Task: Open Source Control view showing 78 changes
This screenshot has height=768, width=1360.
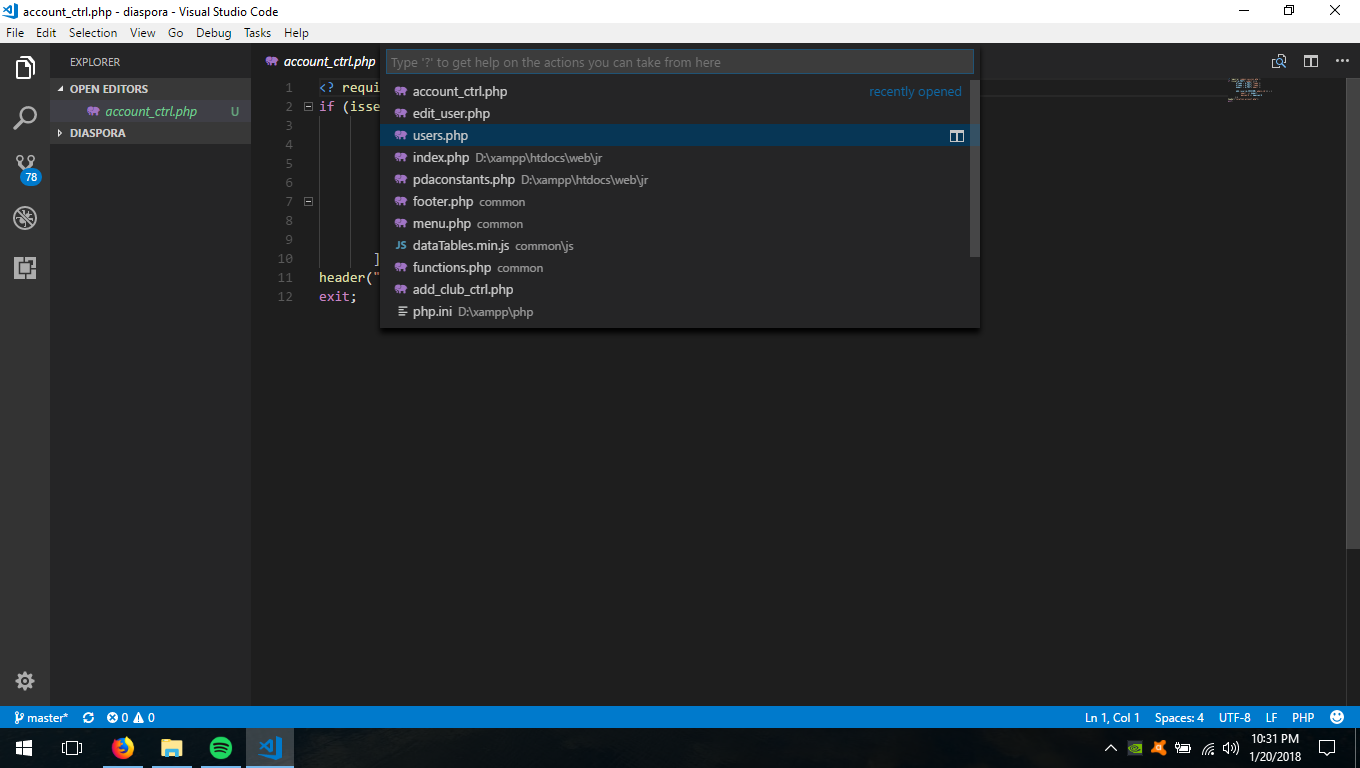Action: [x=24, y=166]
